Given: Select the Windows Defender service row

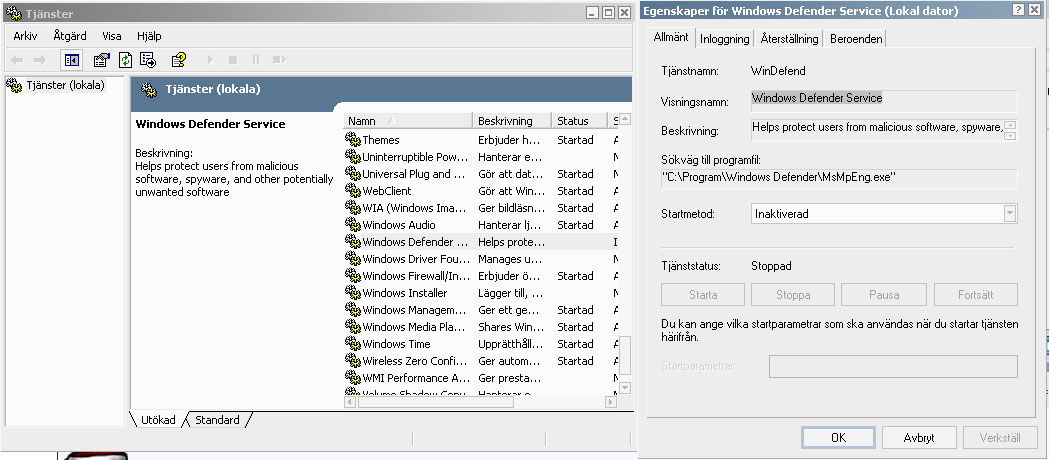Looking at the screenshot, I should (481, 242).
